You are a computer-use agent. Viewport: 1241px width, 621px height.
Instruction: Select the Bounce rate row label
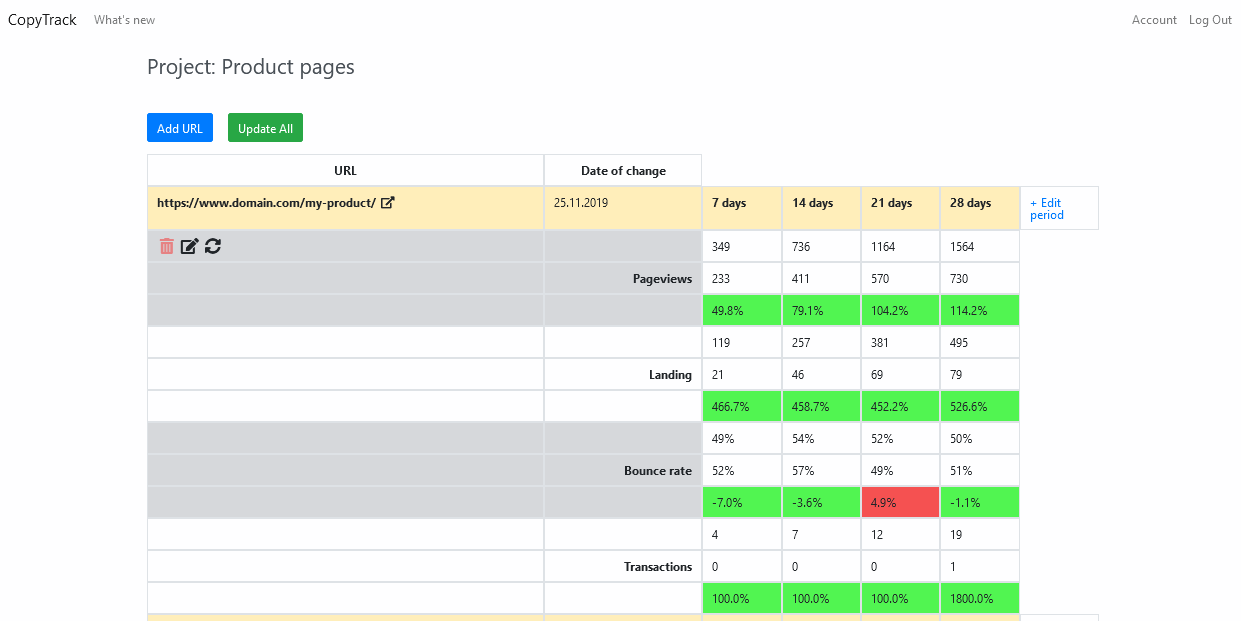coord(658,471)
